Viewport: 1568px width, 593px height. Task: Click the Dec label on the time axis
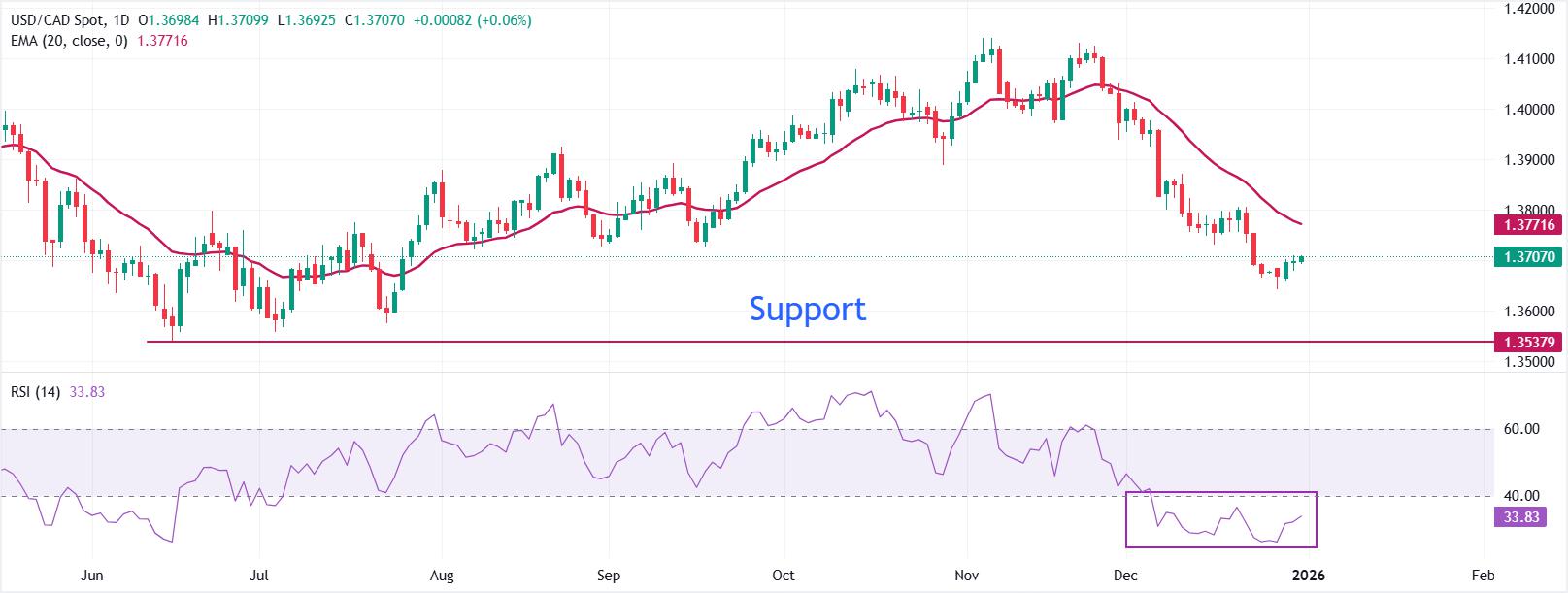click(x=1126, y=575)
